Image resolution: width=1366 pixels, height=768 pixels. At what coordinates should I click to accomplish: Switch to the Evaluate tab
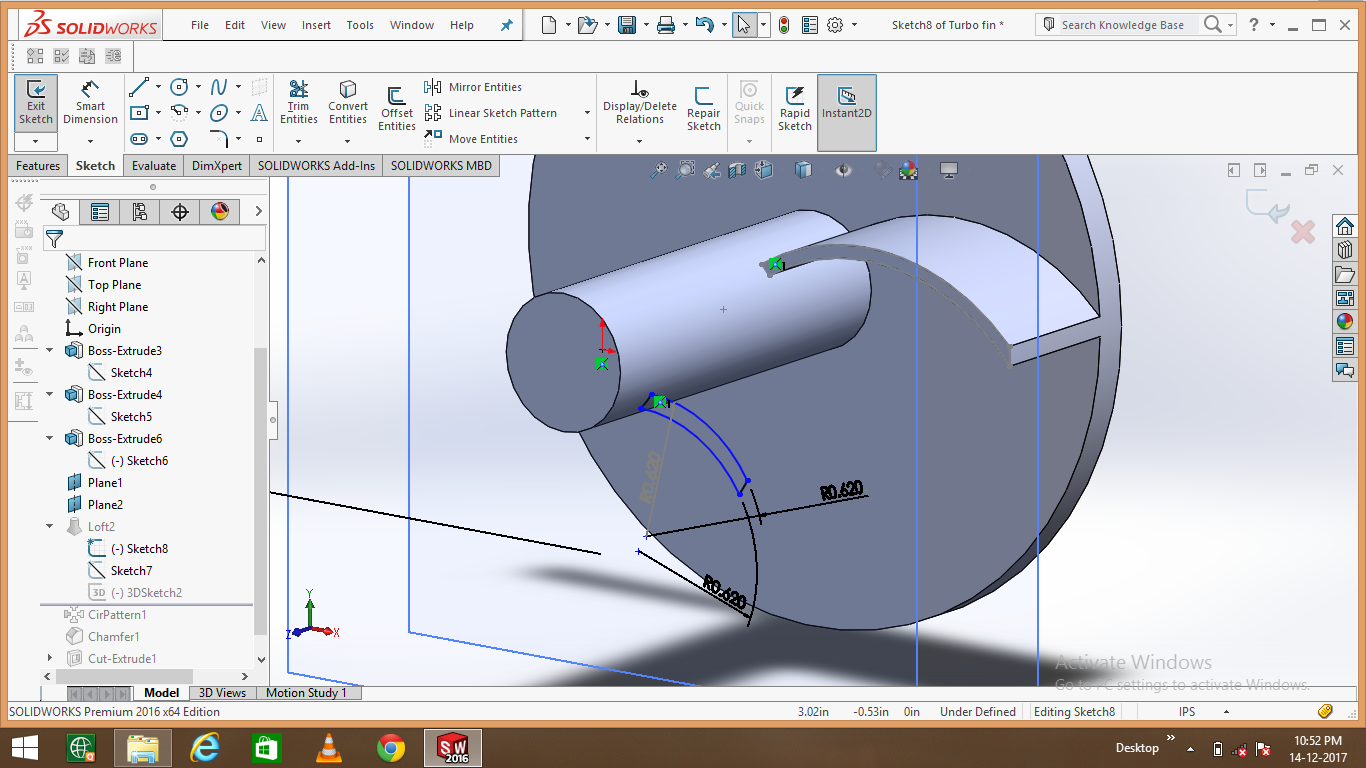[154, 166]
